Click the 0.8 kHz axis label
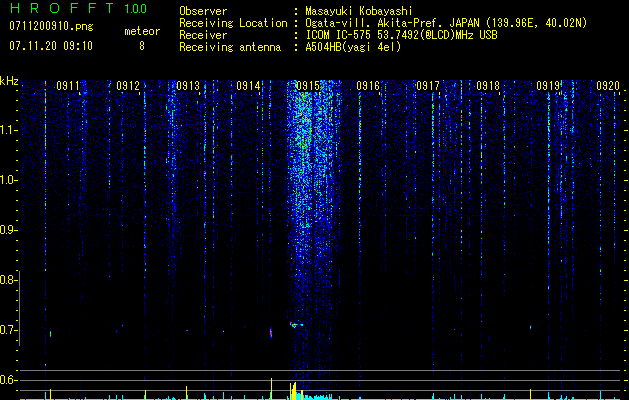Screen dimensions: 629x400 click(8, 280)
